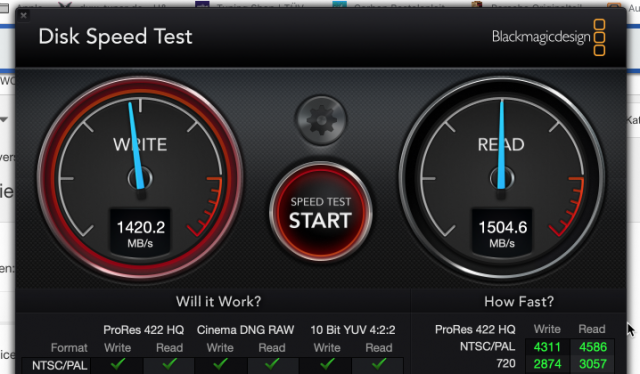Close the Disk Speed Test window
The image size is (640, 374).
click(x=24, y=16)
